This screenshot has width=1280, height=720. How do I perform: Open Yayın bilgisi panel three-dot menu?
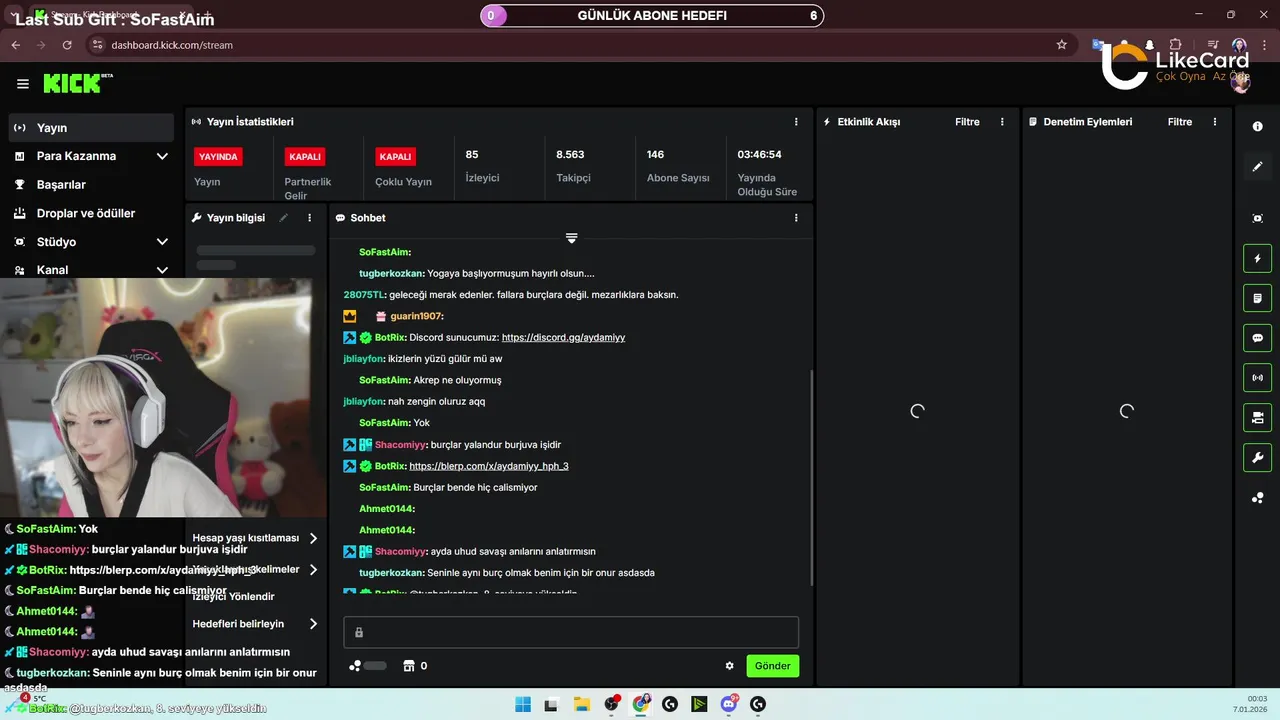click(x=309, y=217)
